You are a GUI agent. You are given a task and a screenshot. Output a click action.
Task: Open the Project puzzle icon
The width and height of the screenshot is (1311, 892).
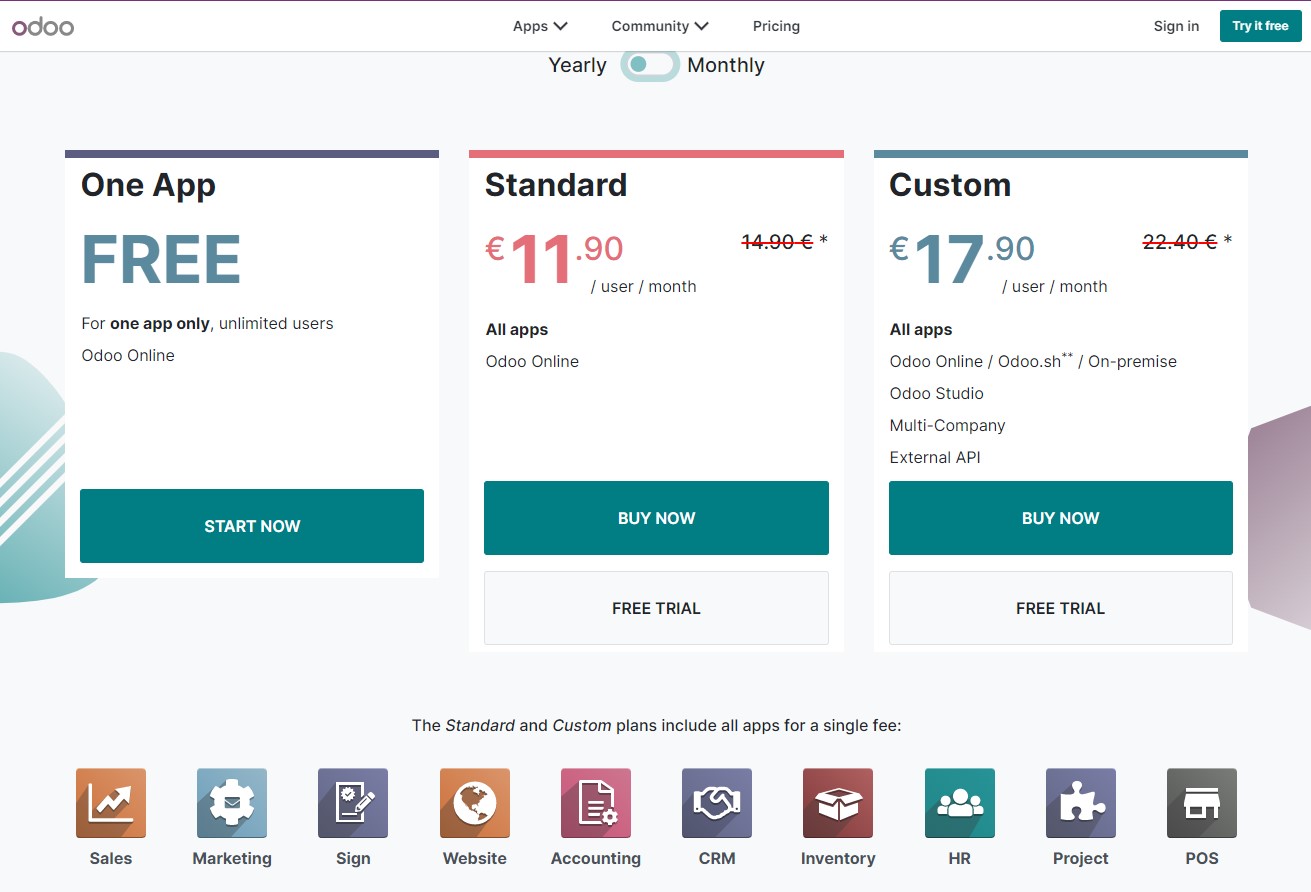point(1081,803)
